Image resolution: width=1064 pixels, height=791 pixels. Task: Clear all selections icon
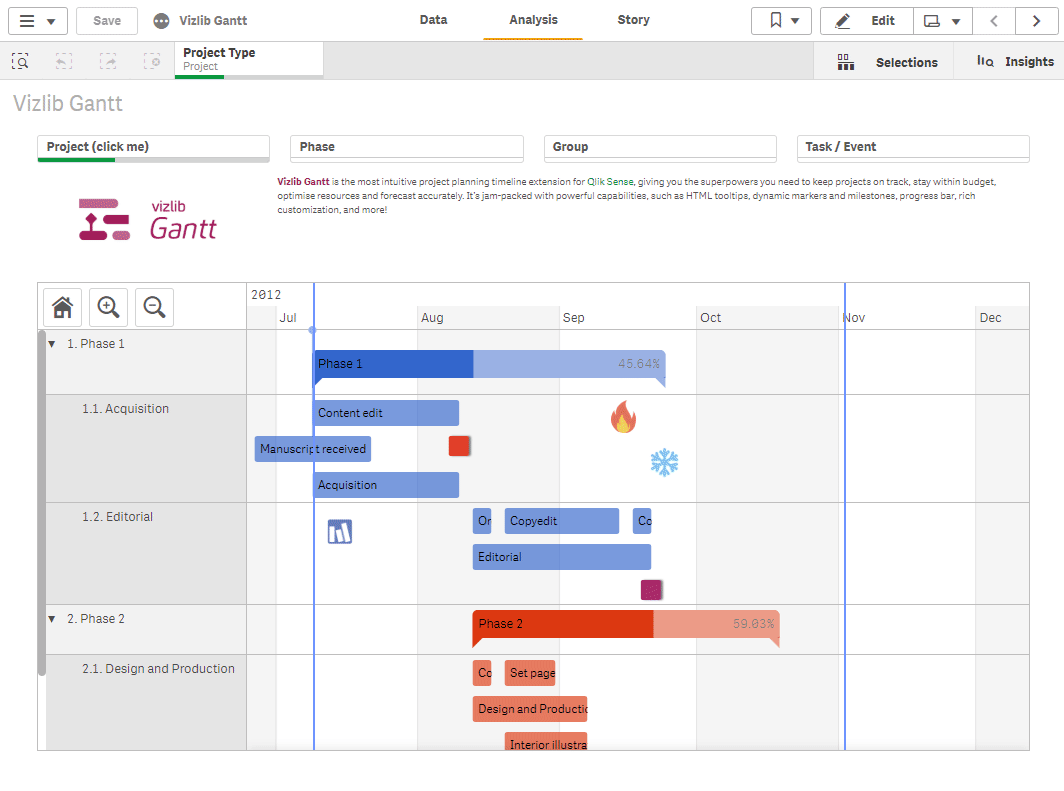[x=152, y=62]
